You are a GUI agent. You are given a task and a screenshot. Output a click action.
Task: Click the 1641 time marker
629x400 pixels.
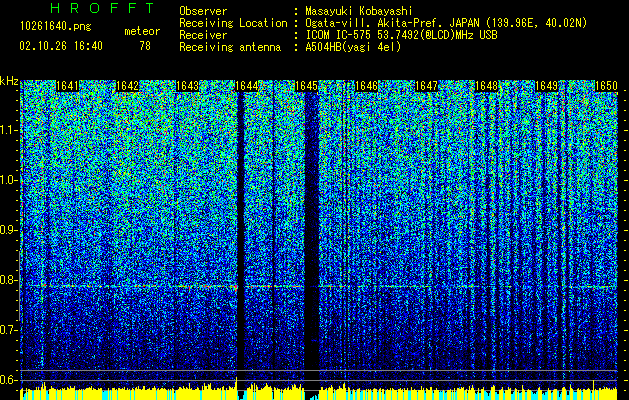(x=67, y=86)
